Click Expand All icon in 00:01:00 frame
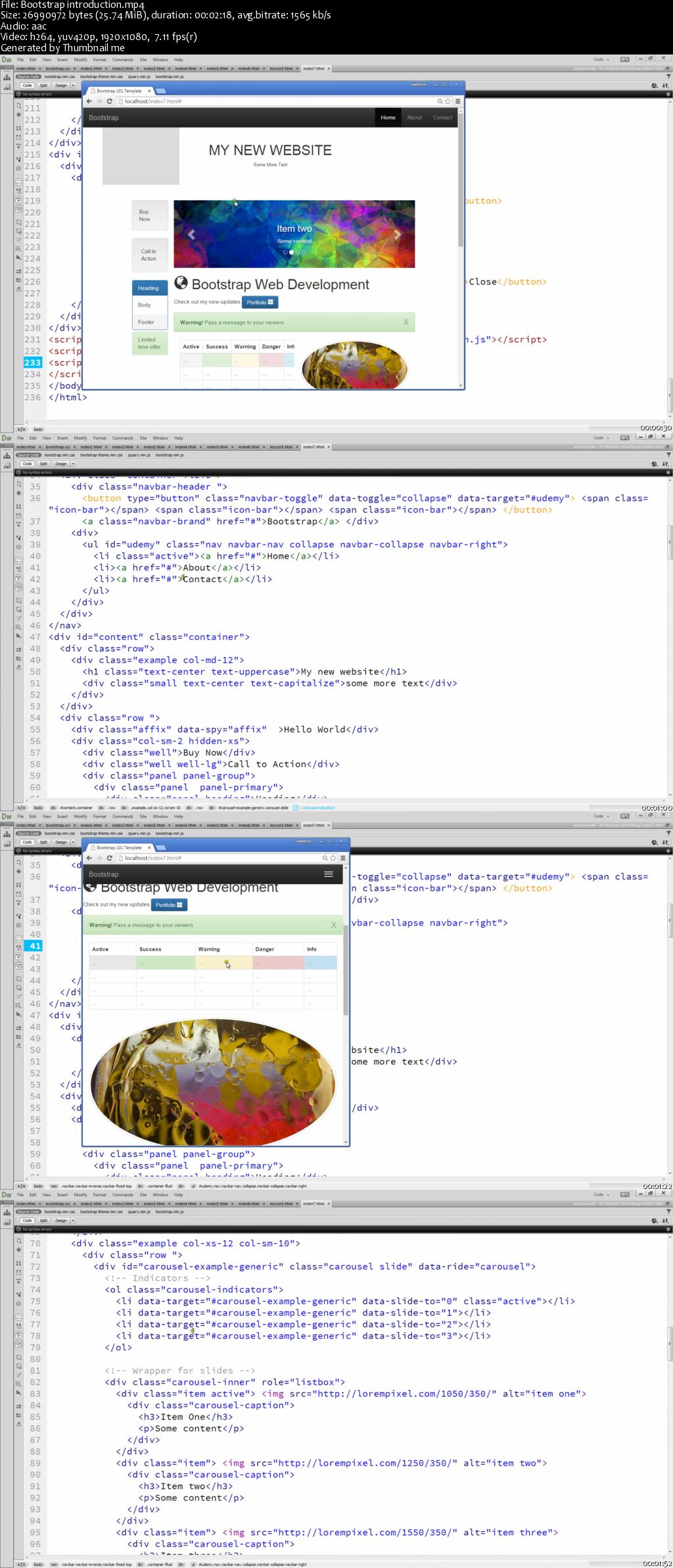673x1568 pixels. point(18,524)
